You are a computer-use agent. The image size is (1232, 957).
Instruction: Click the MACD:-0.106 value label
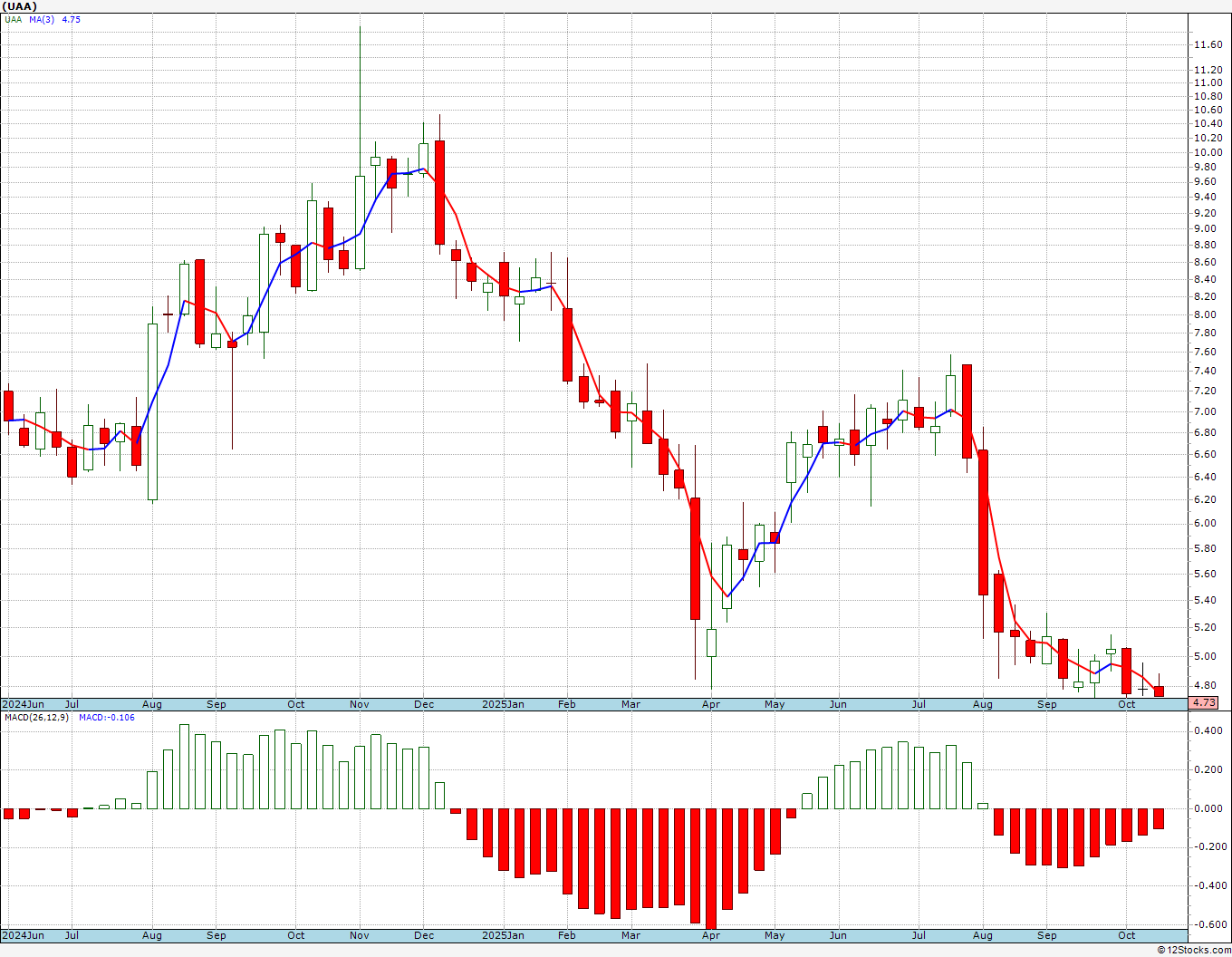click(106, 718)
